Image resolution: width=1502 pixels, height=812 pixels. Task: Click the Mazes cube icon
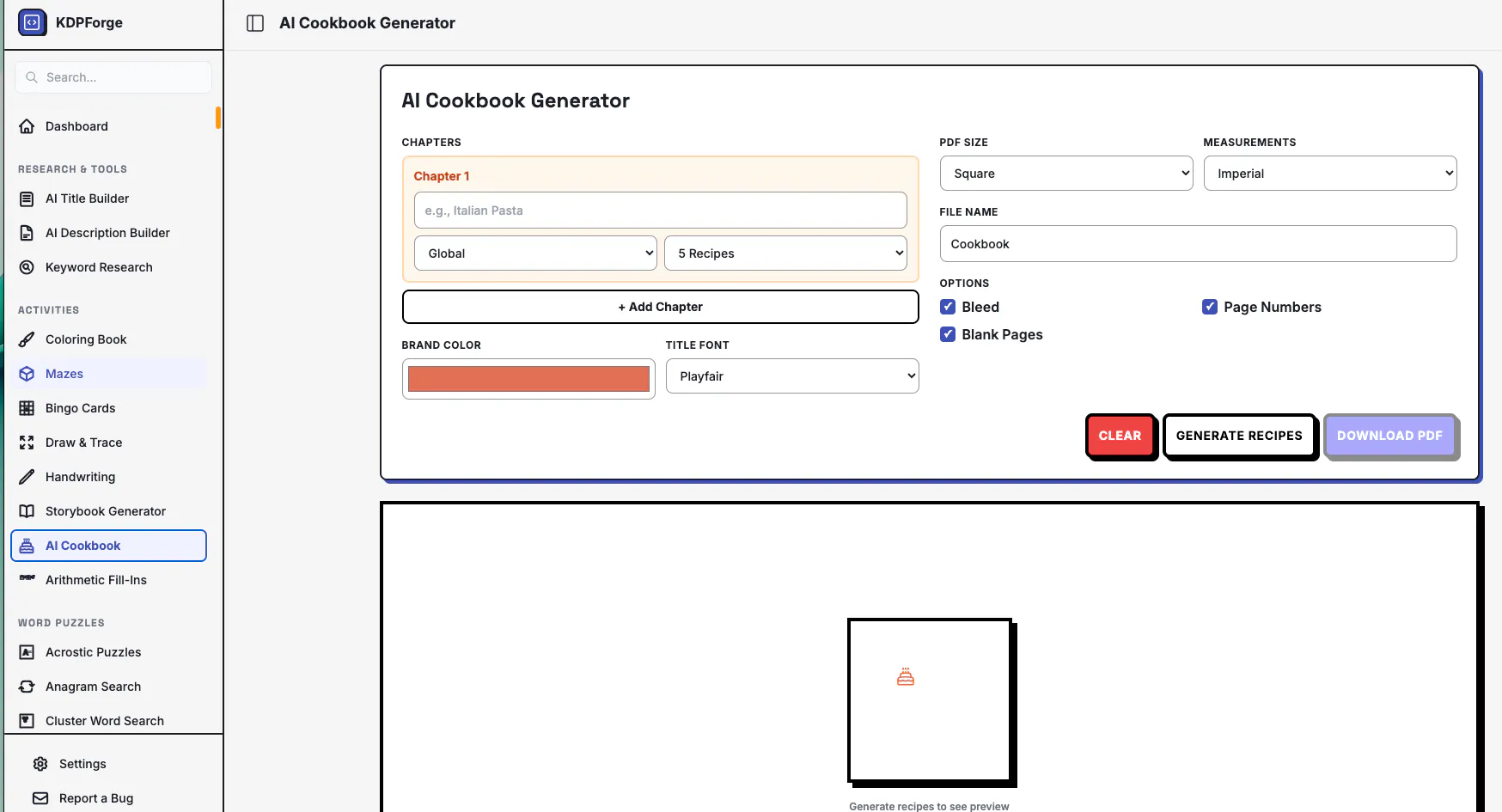[x=27, y=374]
